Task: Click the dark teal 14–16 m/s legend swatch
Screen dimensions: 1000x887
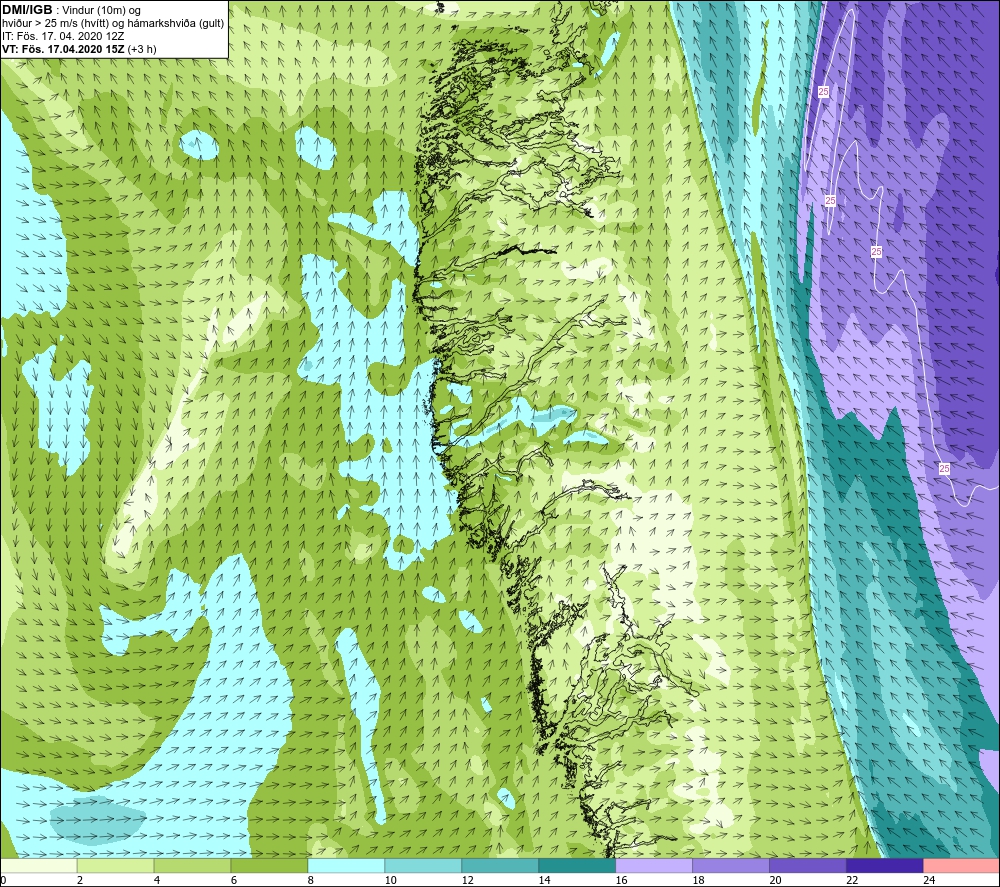Action: pos(577,865)
